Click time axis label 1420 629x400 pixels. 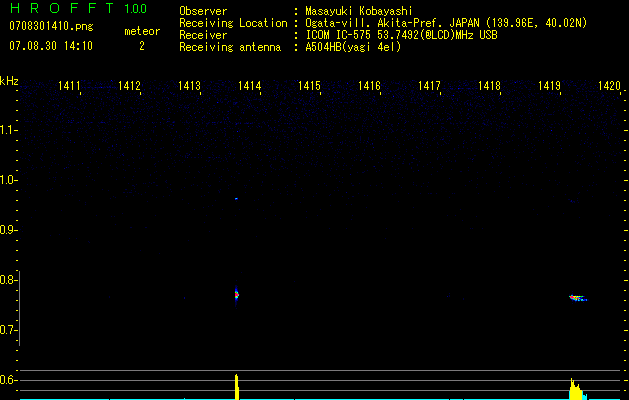[609, 85]
